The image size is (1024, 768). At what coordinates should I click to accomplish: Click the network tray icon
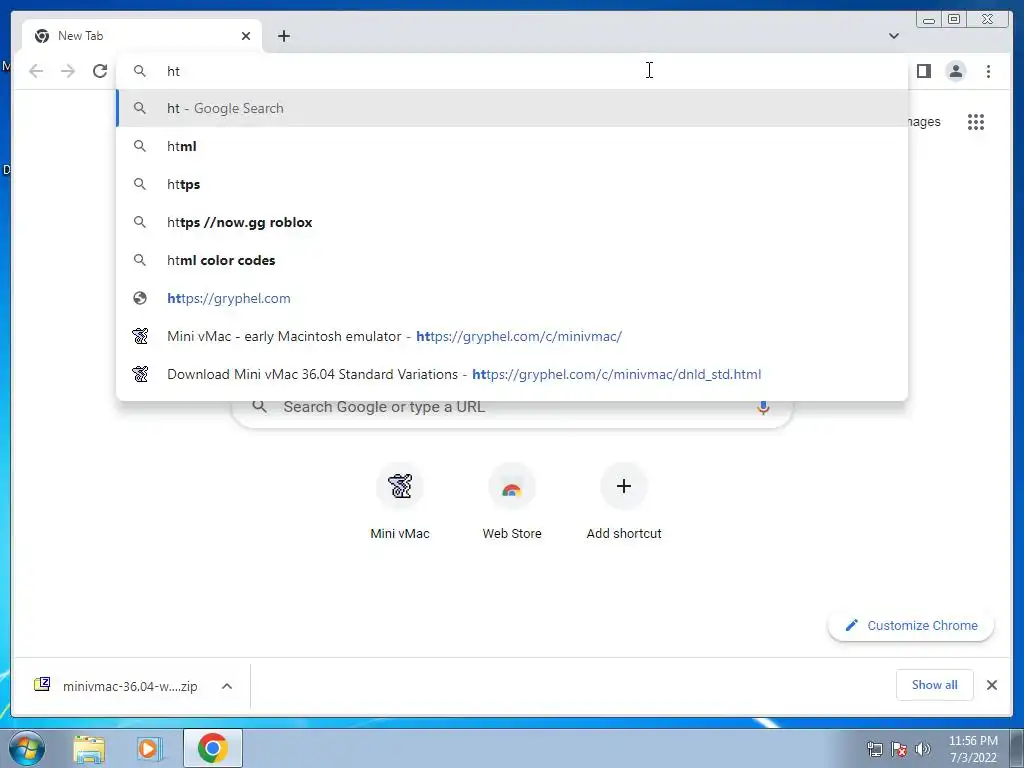point(874,749)
